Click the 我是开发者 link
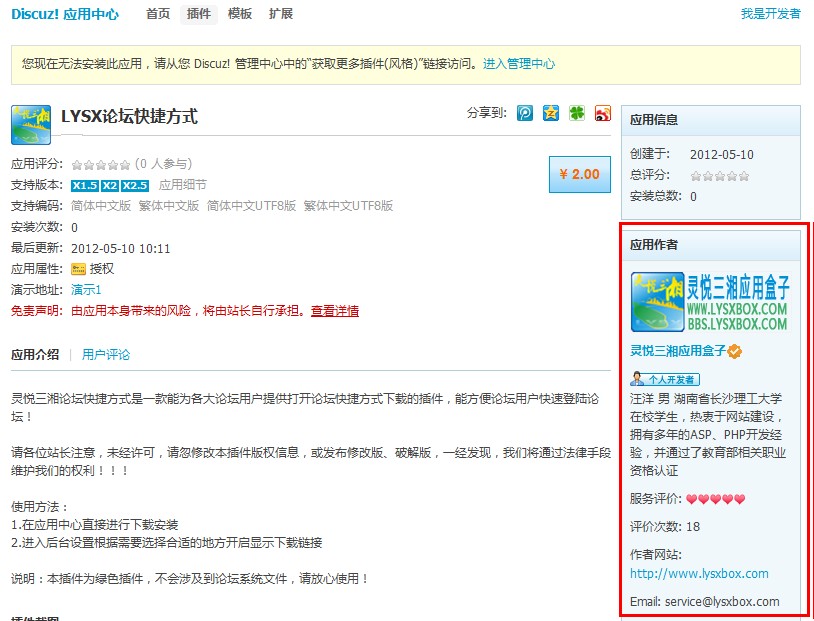Image resolution: width=814 pixels, height=621 pixels. pyautogui.click(x=770, y=14)
